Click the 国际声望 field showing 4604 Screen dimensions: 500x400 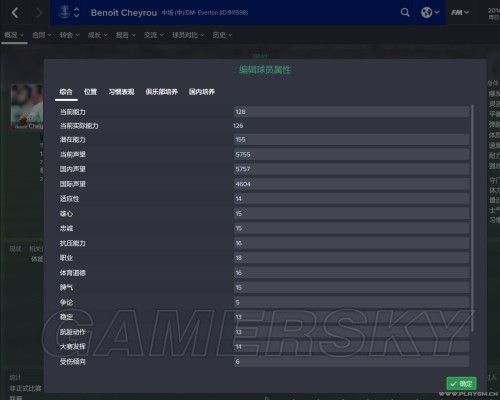[x=351, y=184]
